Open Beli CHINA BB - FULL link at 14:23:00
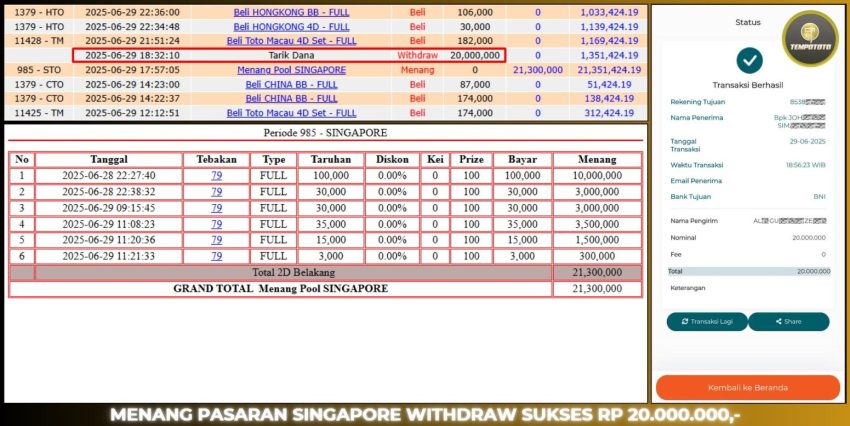This screenshot has height=426, width=850. (x=291, y=85)
